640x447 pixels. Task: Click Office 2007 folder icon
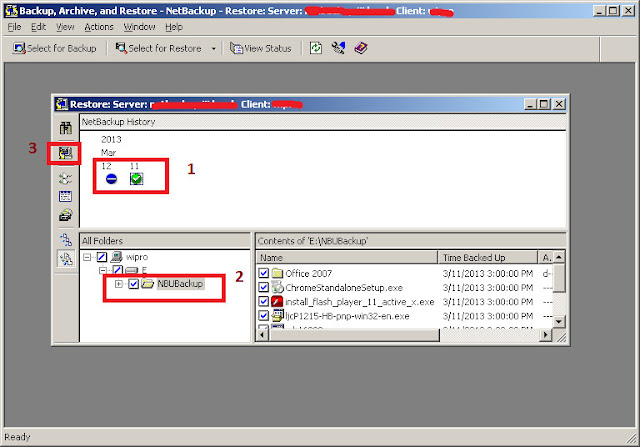coord(278,273)
